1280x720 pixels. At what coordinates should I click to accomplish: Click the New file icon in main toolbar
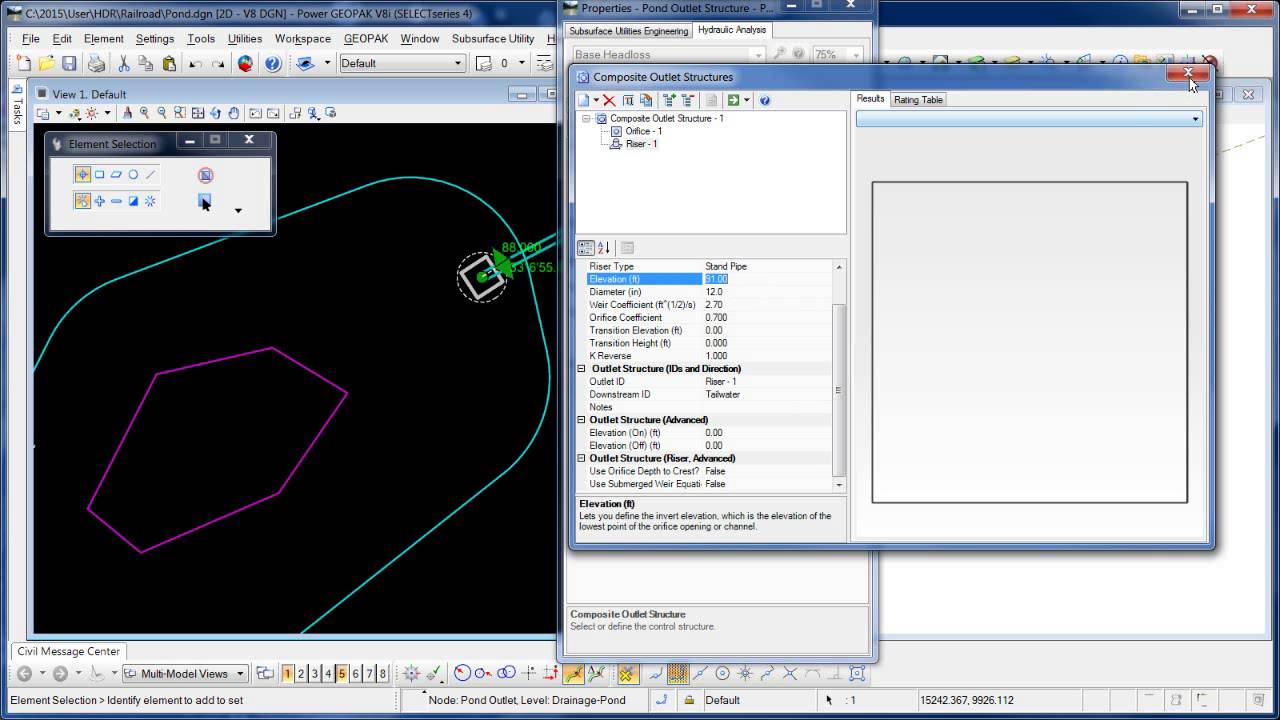pos(24,63)
